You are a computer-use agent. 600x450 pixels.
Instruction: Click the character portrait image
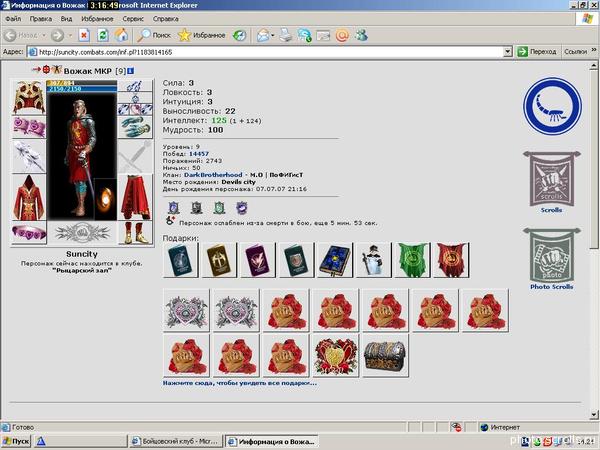(x=82, y=157)
